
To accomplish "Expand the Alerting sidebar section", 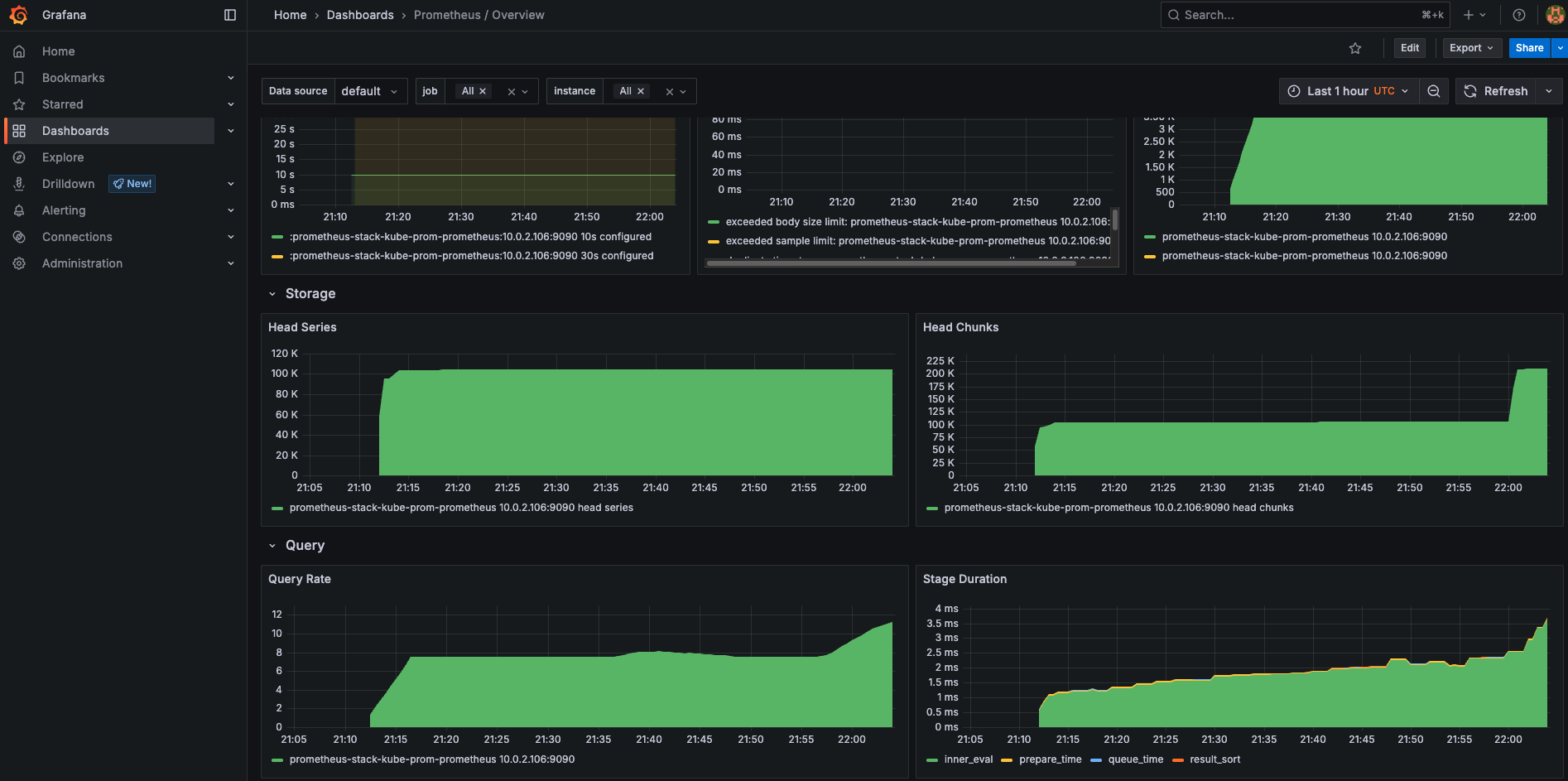I will pyautogui.click(x=231, y=210).
